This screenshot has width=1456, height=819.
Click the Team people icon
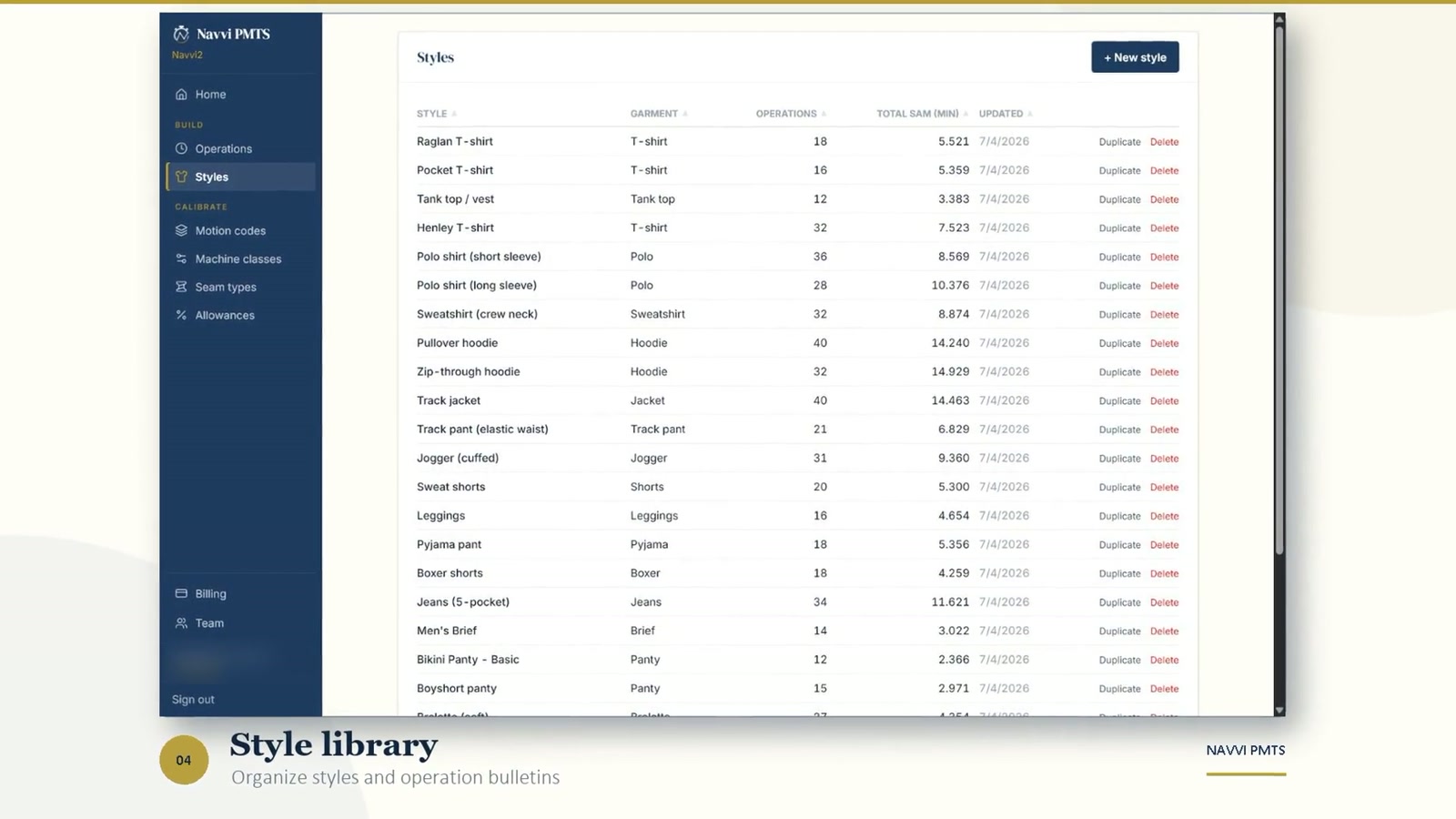click(x=181, y=623)
